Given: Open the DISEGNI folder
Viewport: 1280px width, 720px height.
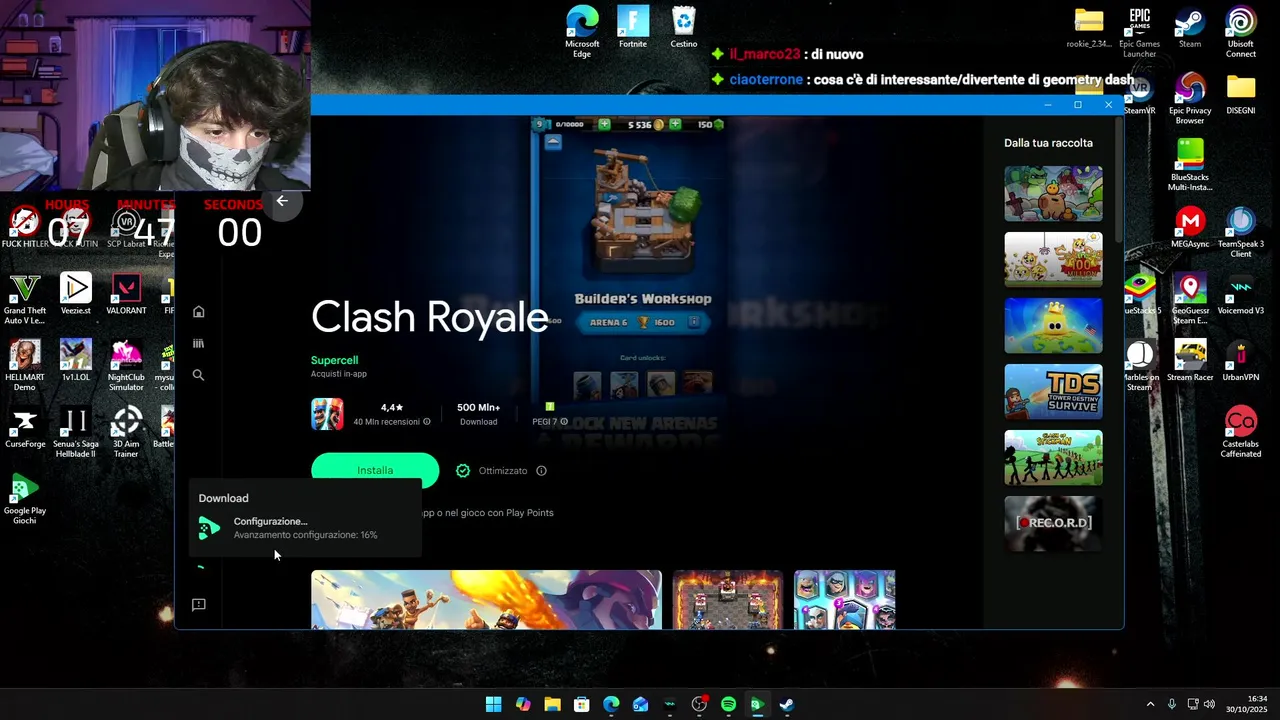Looking at the screenshot, I should (x=1241, y=94).
